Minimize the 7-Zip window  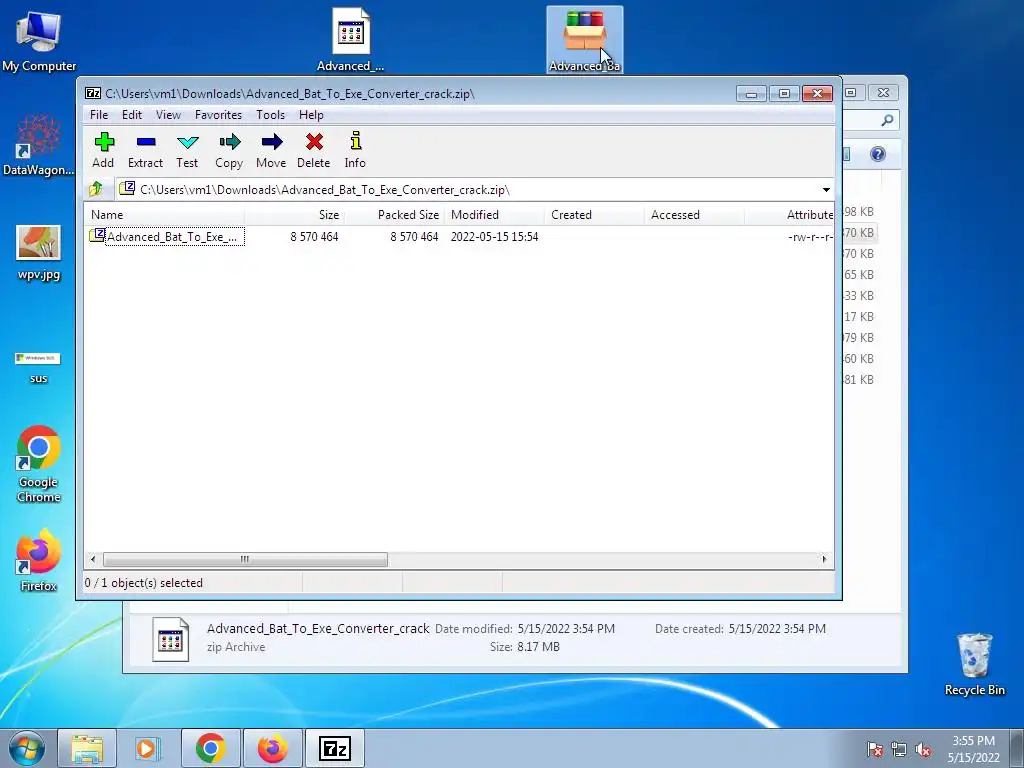751,94
